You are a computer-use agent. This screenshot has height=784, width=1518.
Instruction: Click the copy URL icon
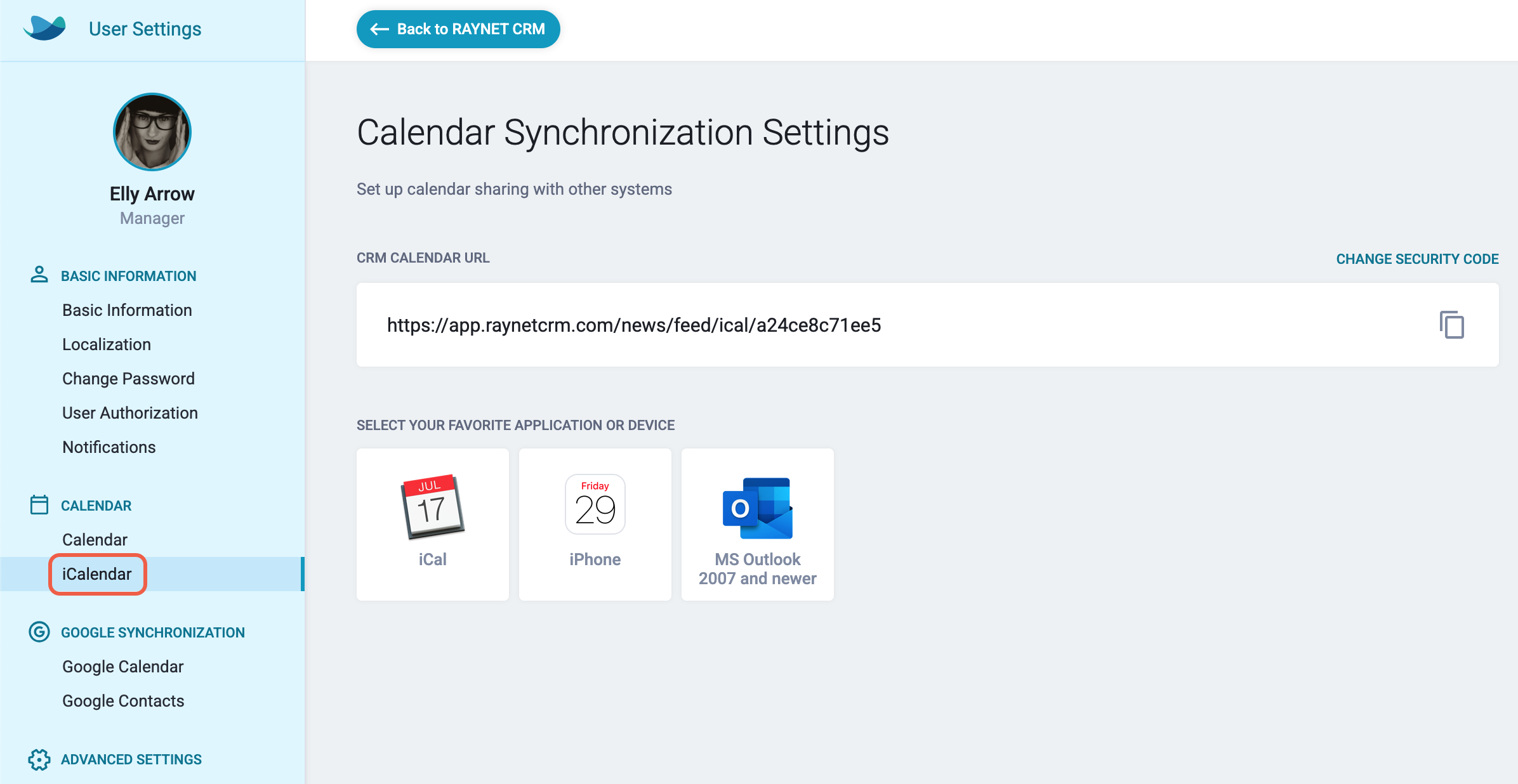click(x=1451, y=324)
